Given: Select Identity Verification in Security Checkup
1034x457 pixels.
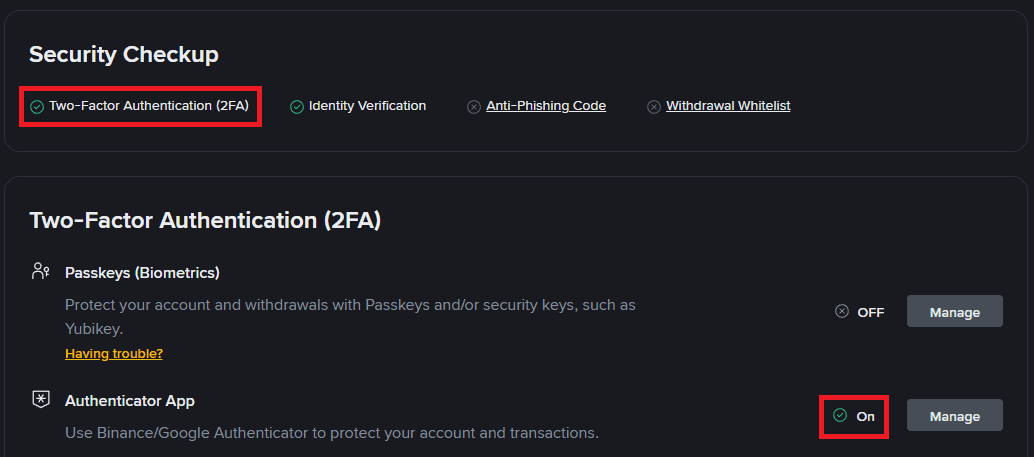Looking at the screenshot, I should point(367,106).
